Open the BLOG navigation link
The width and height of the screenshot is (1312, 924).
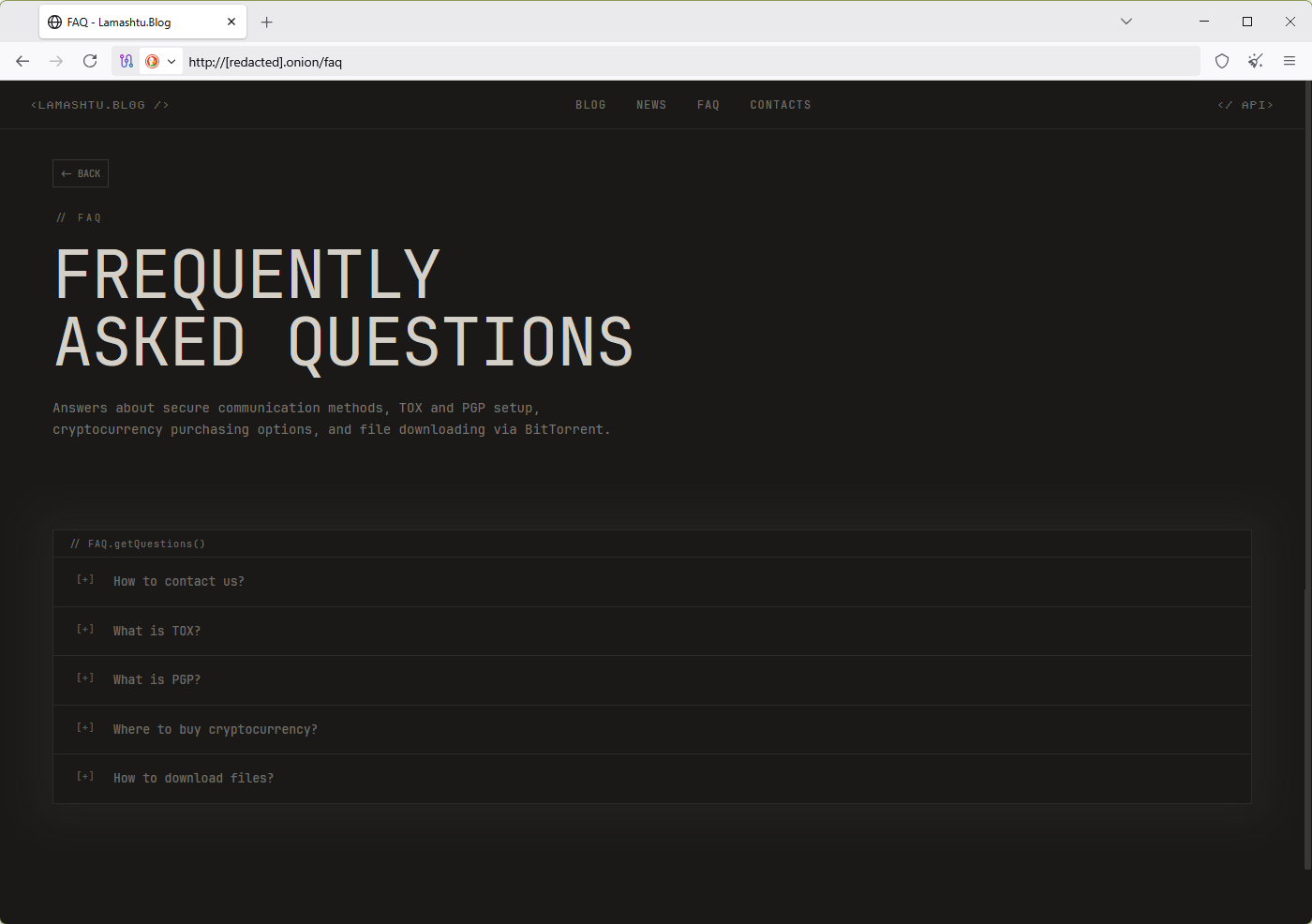coord(590,105)
